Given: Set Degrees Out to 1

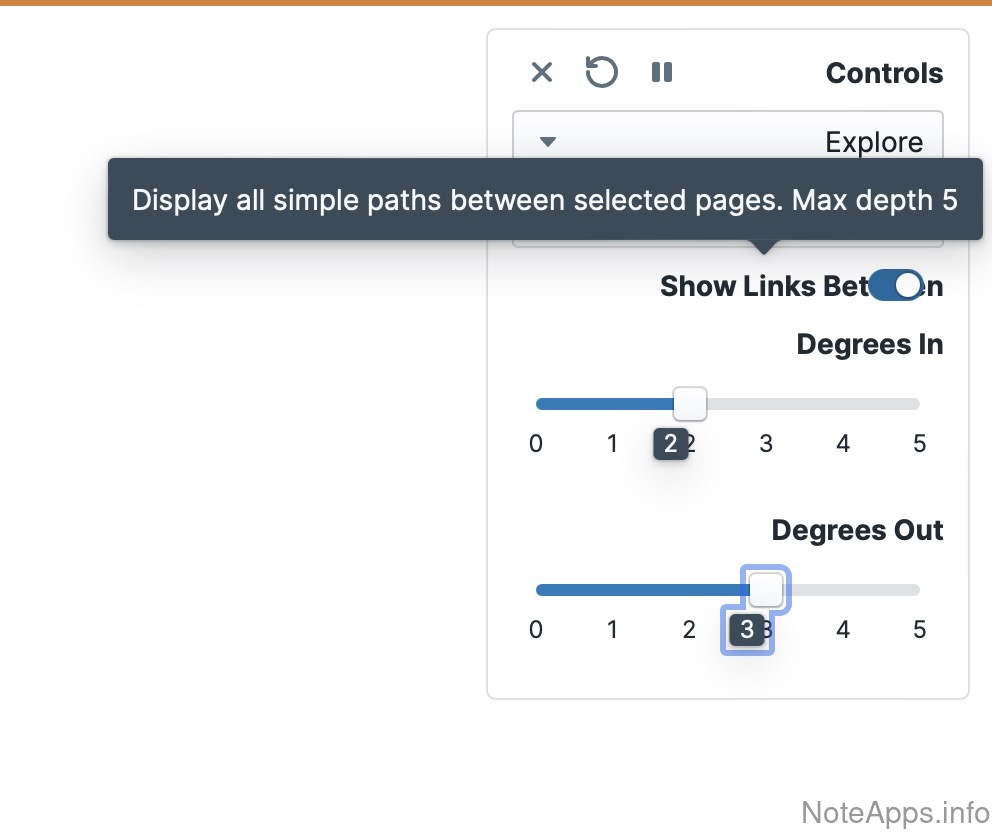Looking at the screenshot, I should click(613, 590).
